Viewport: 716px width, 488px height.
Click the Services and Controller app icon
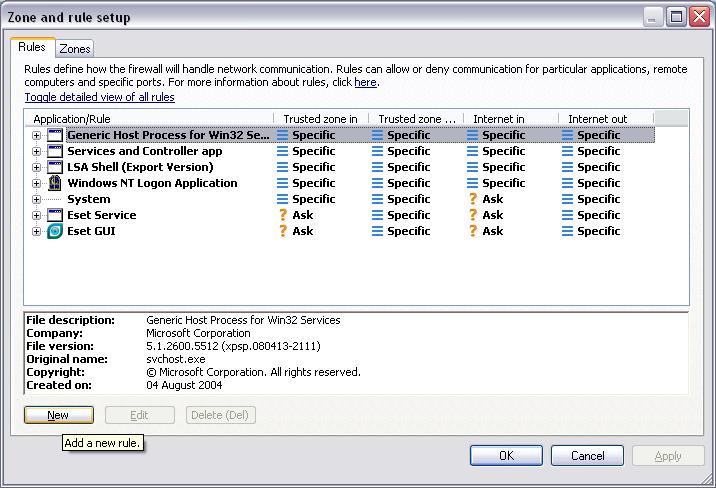click(x=55, y=151)
